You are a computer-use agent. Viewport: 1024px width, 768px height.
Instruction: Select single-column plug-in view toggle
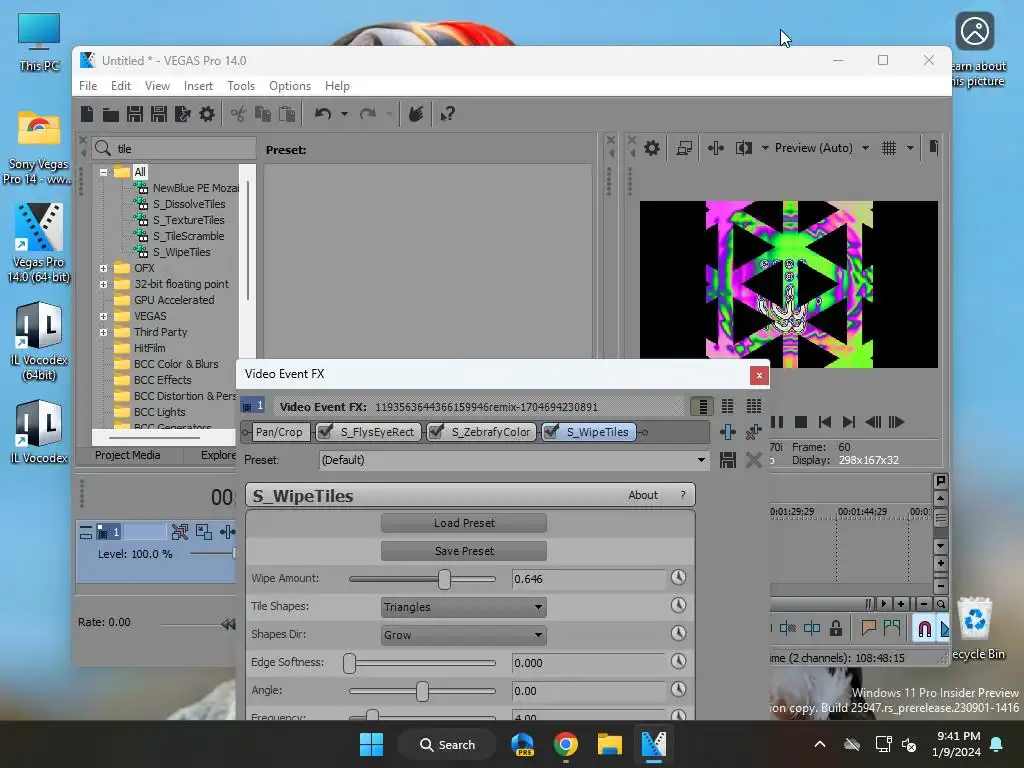(702, 406)
